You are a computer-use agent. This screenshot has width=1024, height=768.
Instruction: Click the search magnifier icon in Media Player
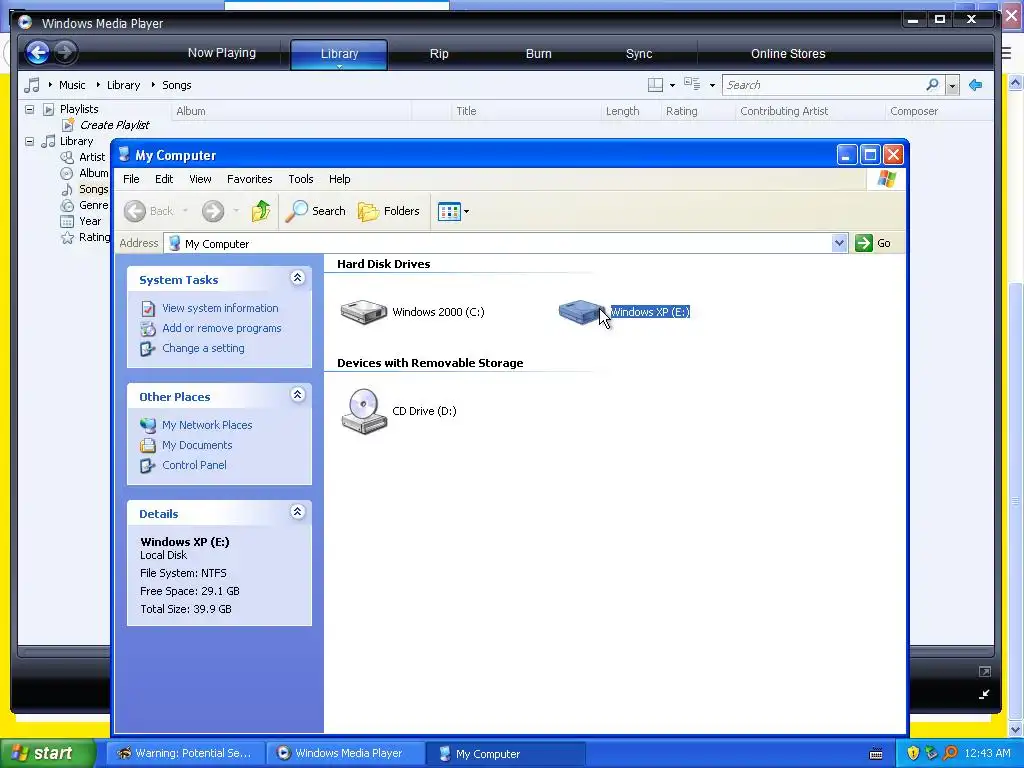point(933,85)
